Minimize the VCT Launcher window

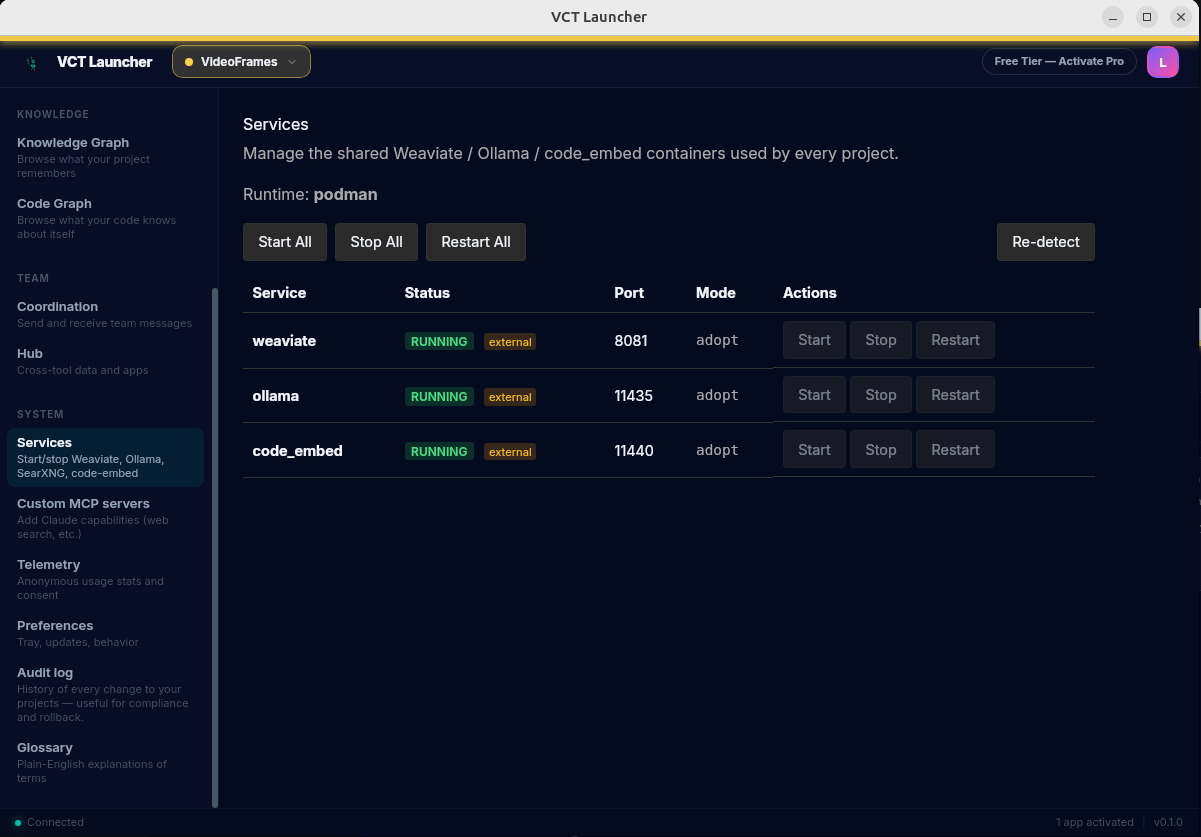[1113, 17]
